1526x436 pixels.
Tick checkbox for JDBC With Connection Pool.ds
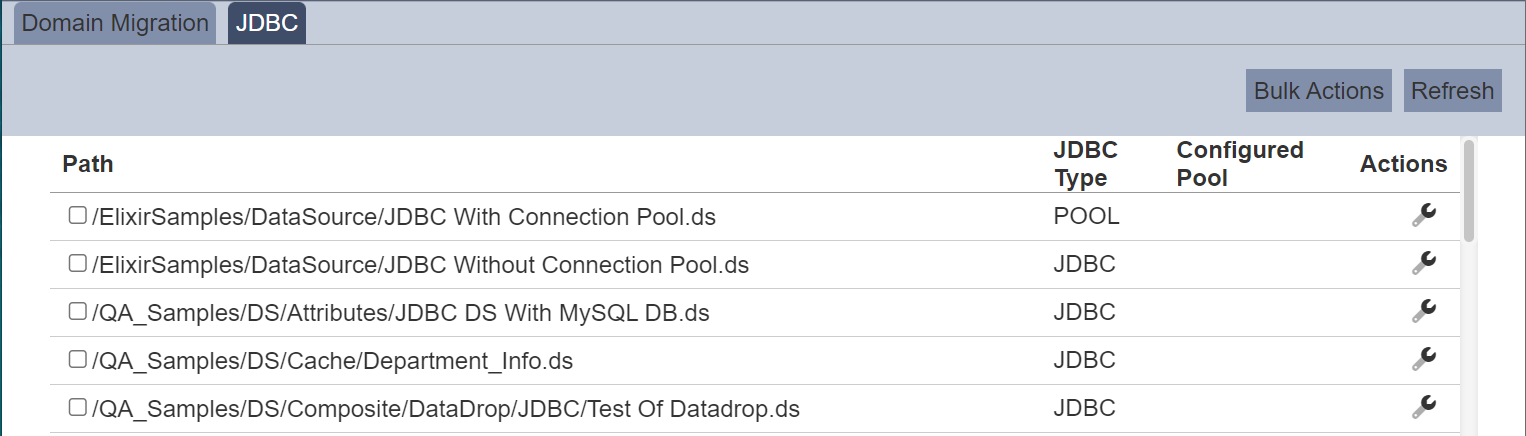[77, 215]
